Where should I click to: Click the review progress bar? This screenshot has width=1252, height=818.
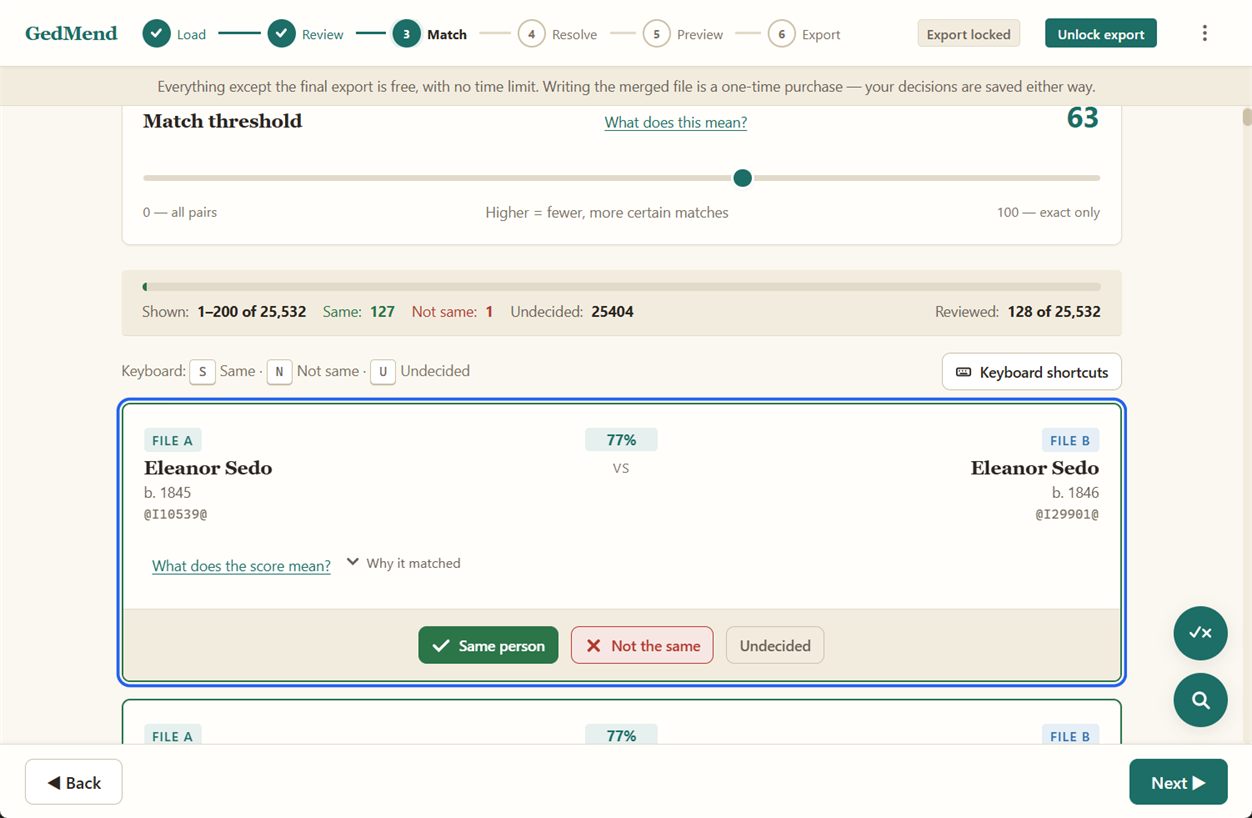pyautogui.click(x=622, y=287)
